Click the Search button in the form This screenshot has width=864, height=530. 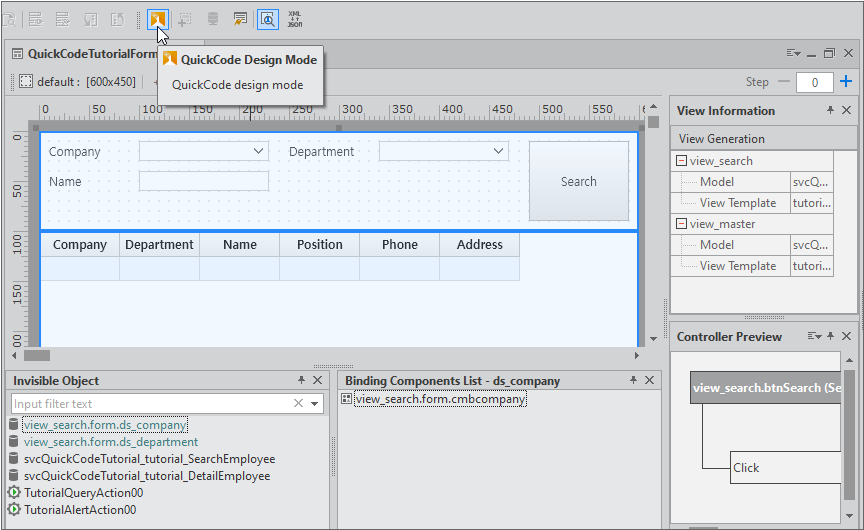point(578,181)
